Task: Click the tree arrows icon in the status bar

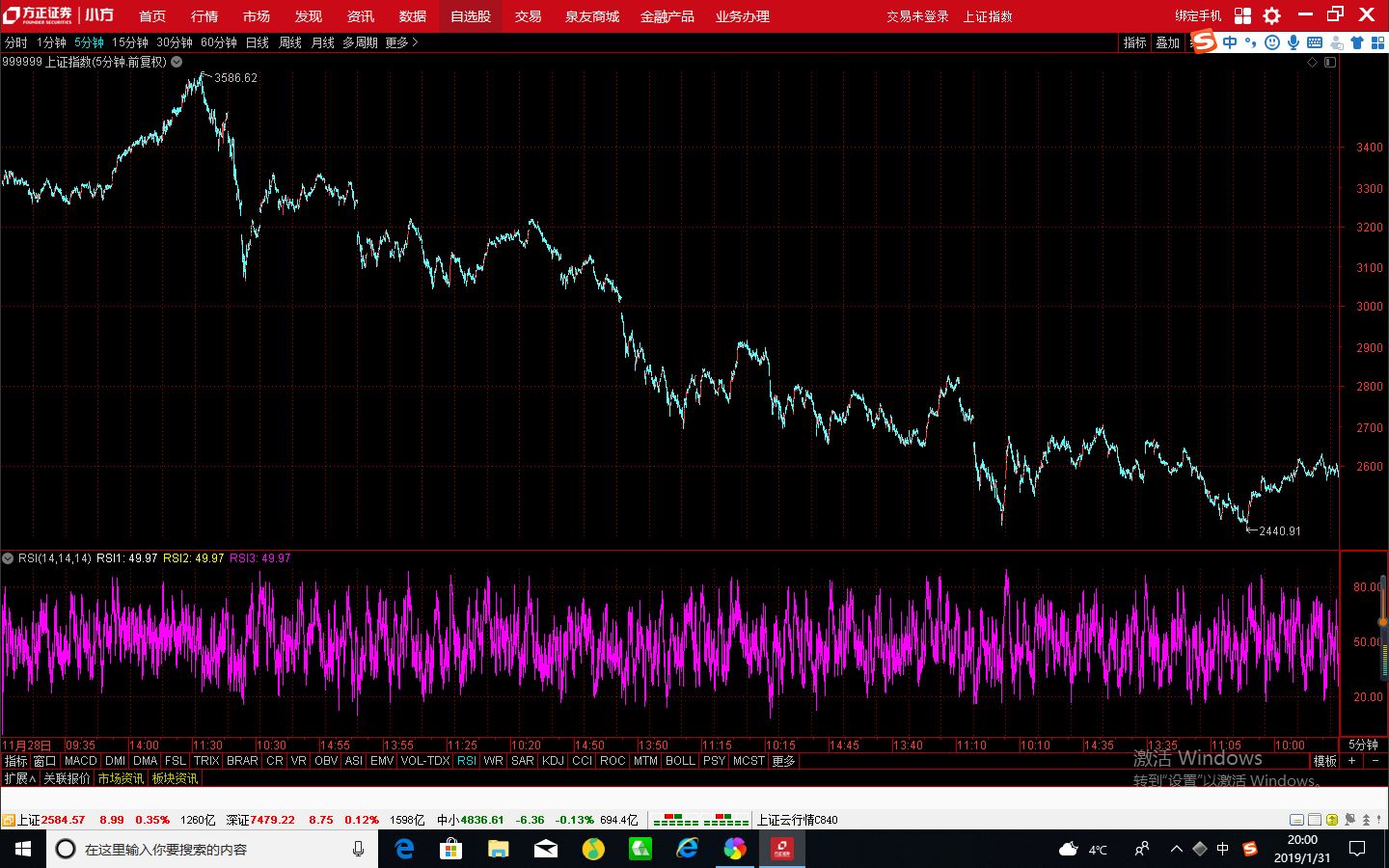Action: [x=1367, y=820]
